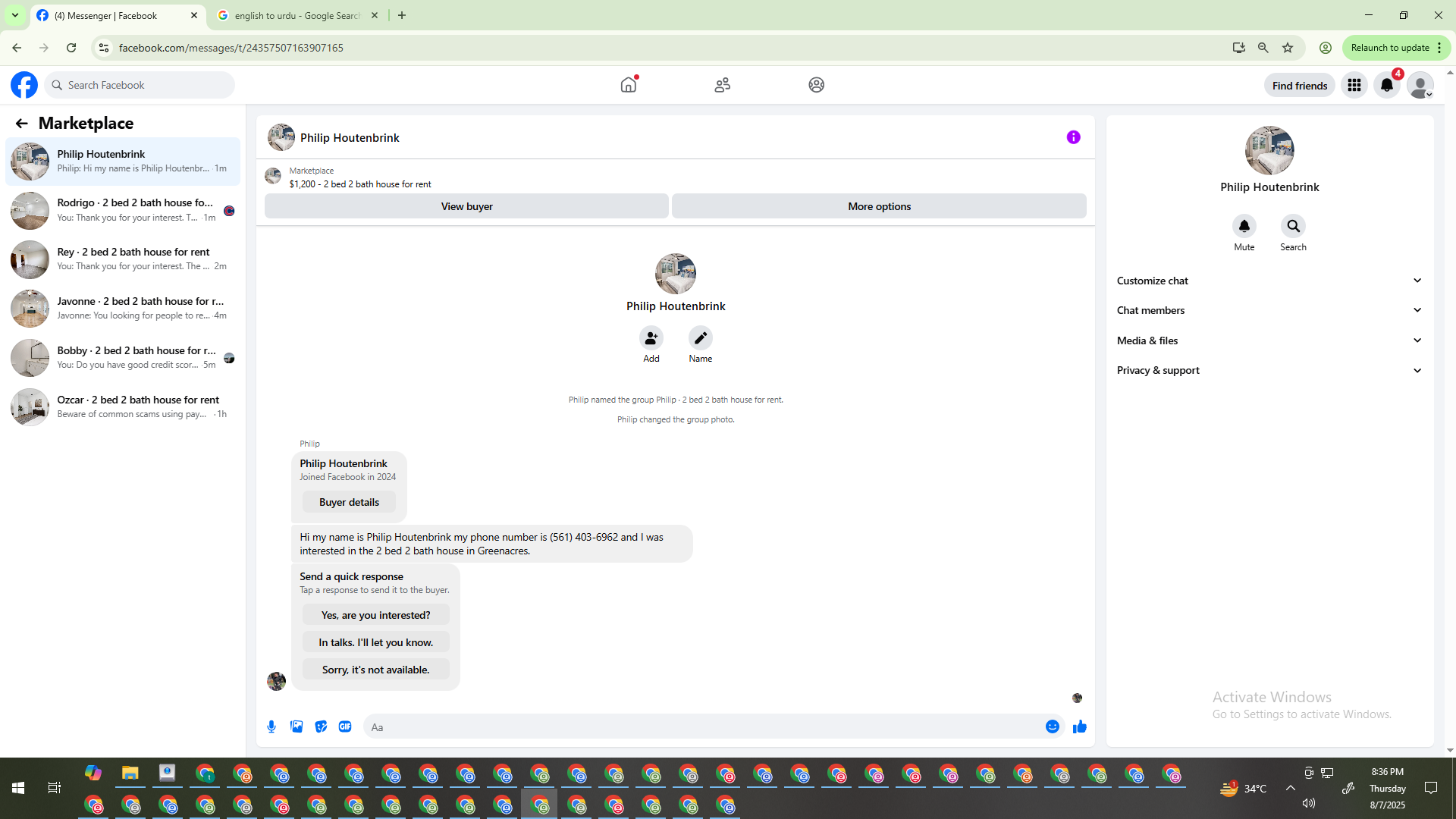The height and width of the screenshot is (819, 1456).
Task: Go back from Marketplace chats list
Action: (x=21, y=124)
